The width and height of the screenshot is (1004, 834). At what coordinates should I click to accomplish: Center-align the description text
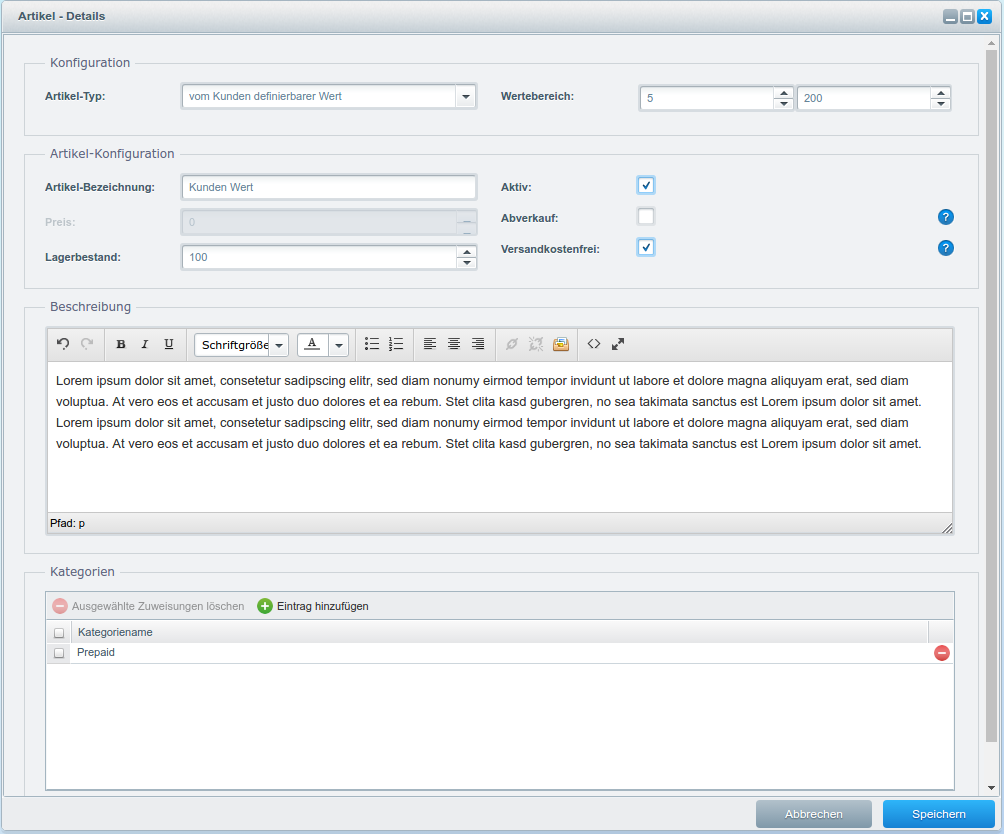[454, 344]
